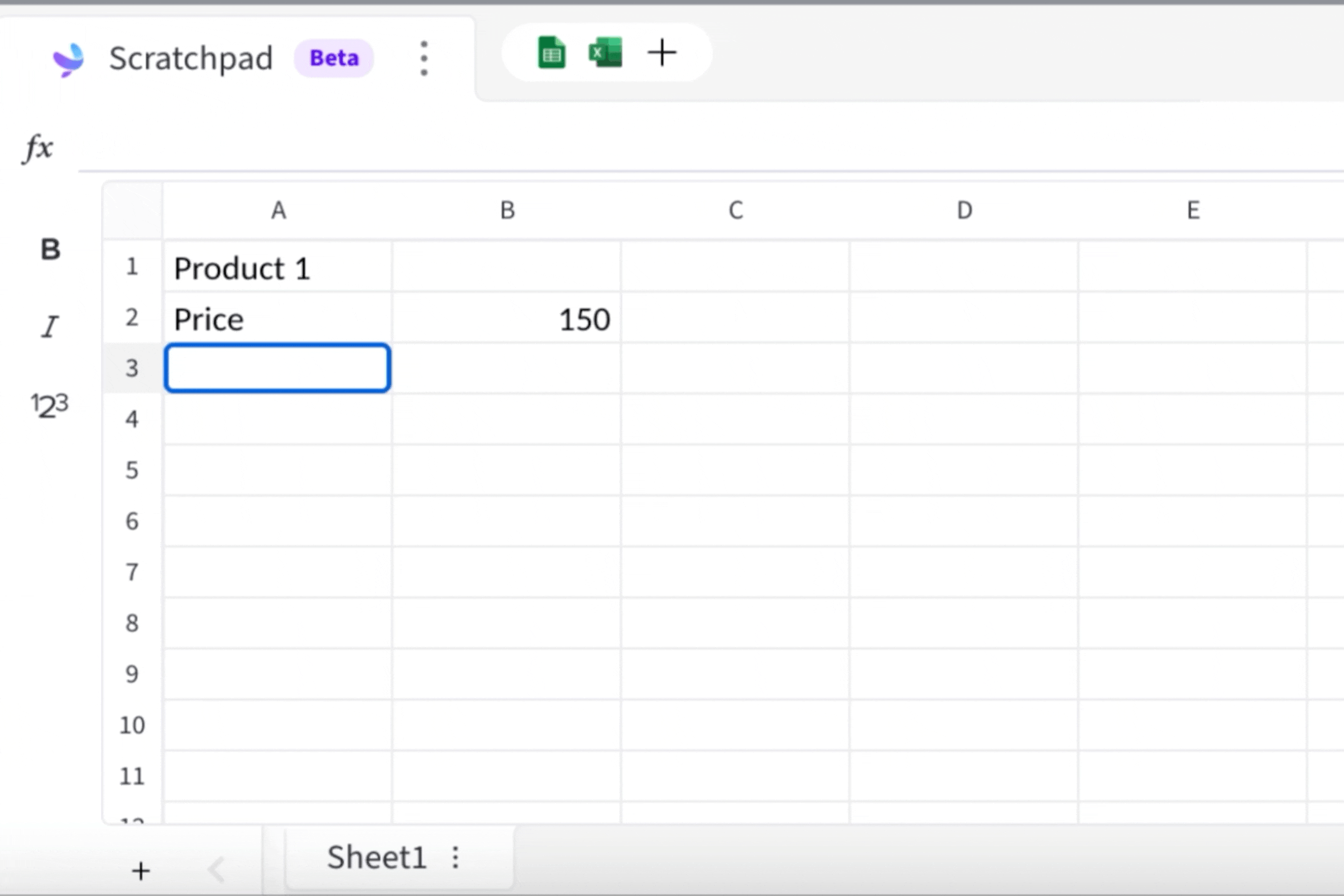Toggle bold formatting with B icon
Image resolution: width=1344 pixels, height=896 pixels.
tap(50, 250)
